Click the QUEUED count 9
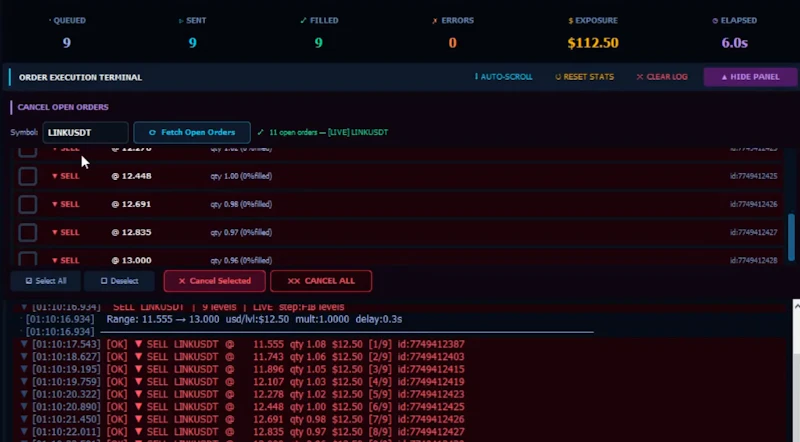This screenshot has height=442, width=800. tap(67, 43)
